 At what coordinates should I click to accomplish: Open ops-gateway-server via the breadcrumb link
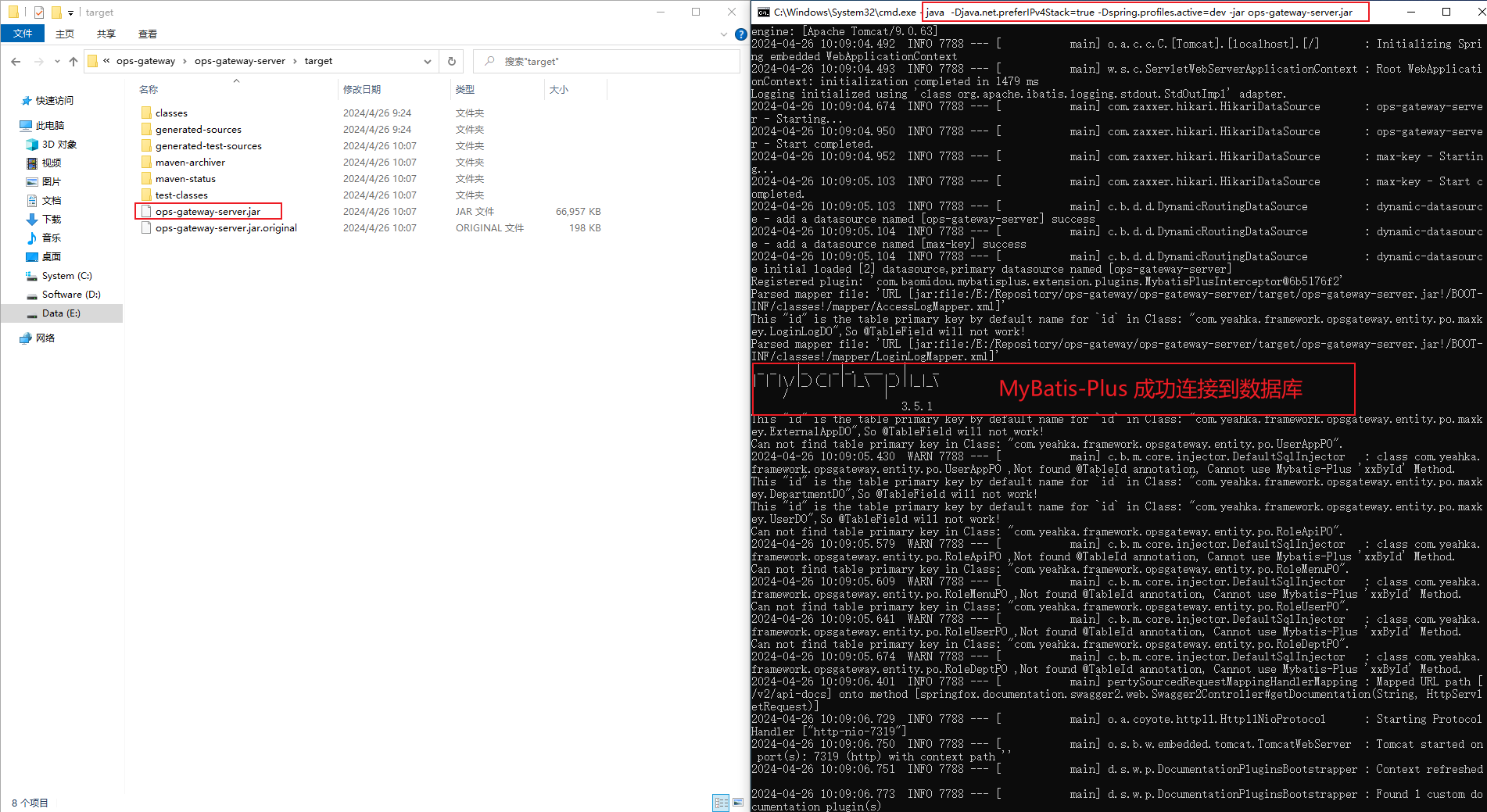240,61
